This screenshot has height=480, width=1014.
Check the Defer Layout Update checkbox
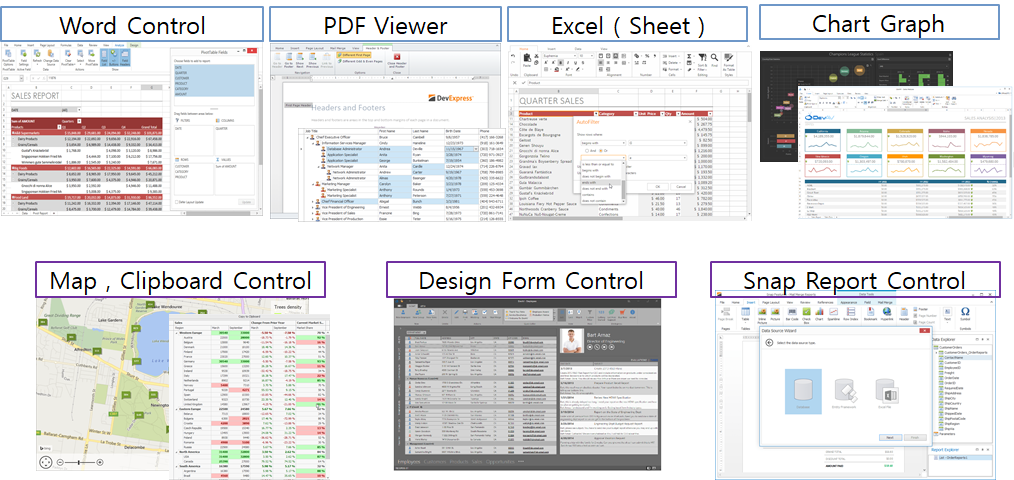[177, 202]
